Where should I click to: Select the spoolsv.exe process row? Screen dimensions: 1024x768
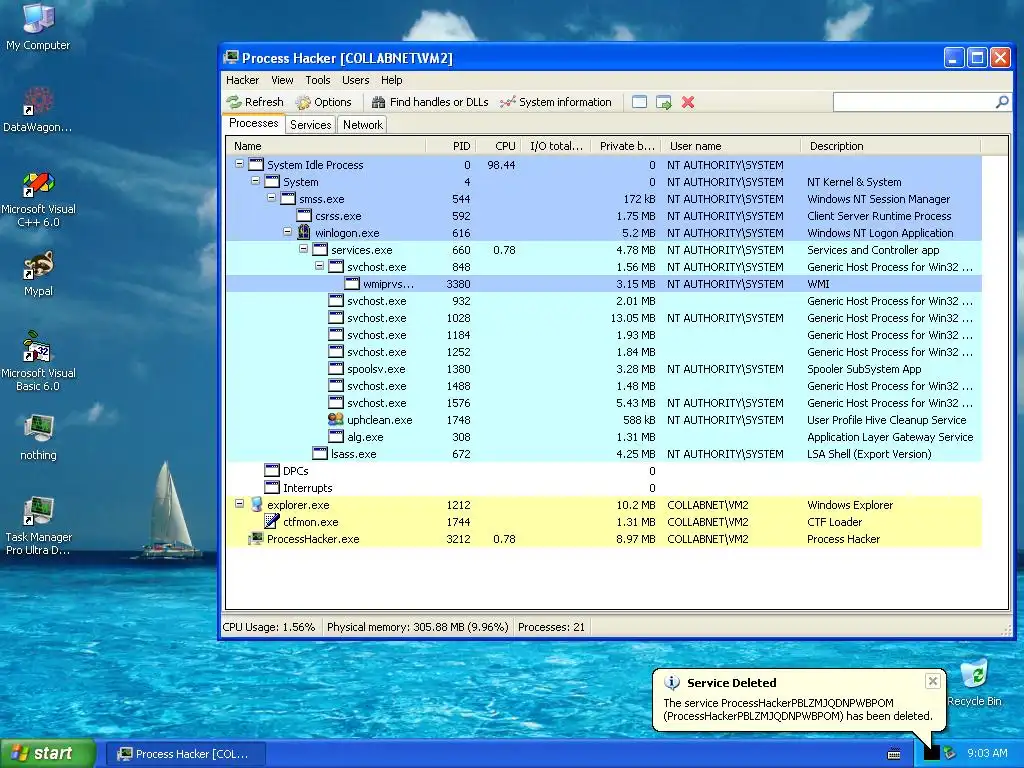click(603, 369)
